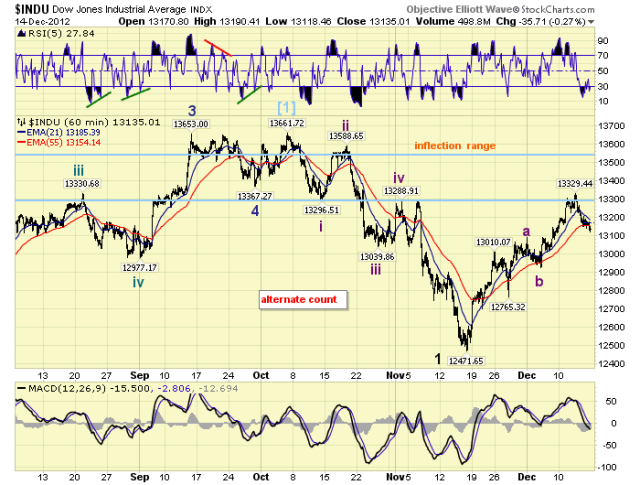Screen dimensions: 640x485
Task: Click the 13367.27 price label
Action: 255,196
